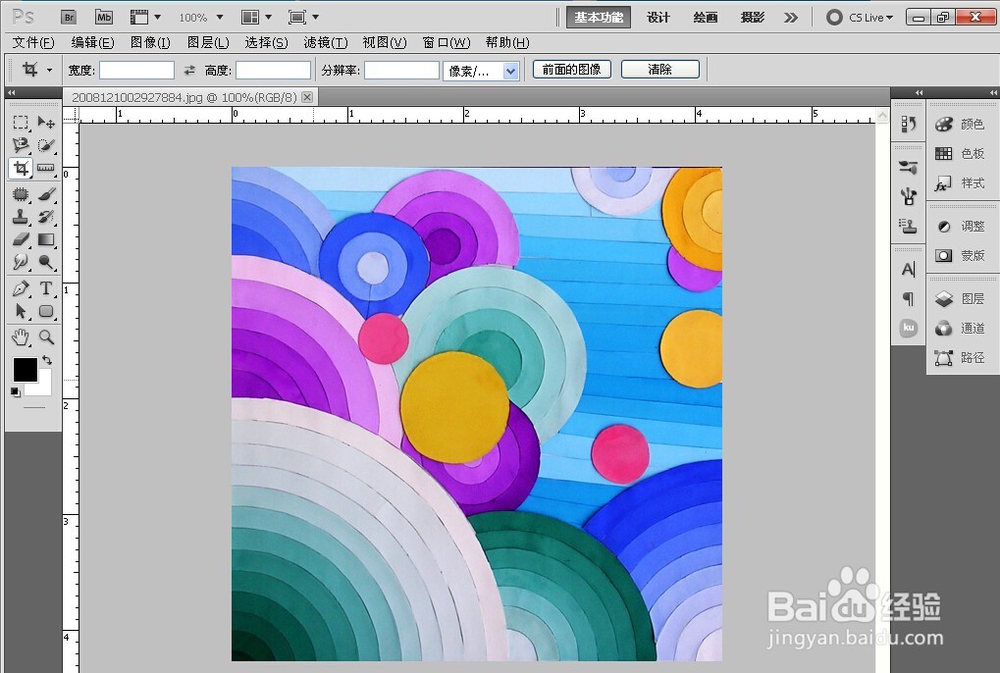
Task: Select the Clone Stamp tool
Action: point(20,217)
